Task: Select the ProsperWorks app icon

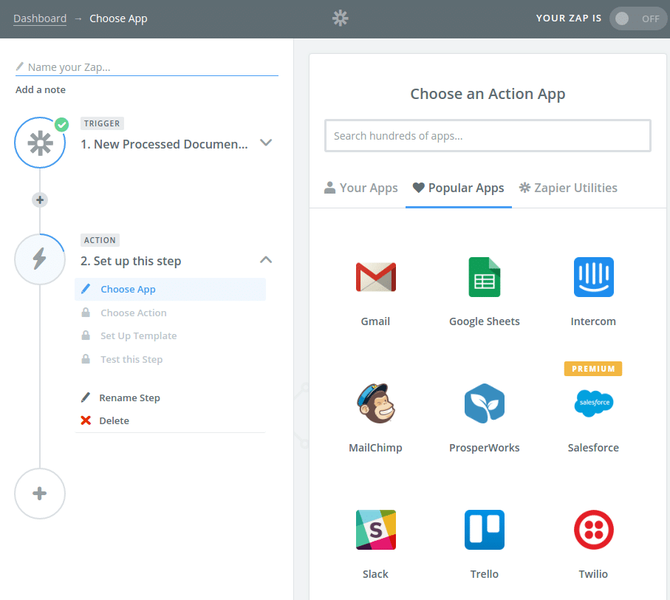Action: [x=484, y=403]
